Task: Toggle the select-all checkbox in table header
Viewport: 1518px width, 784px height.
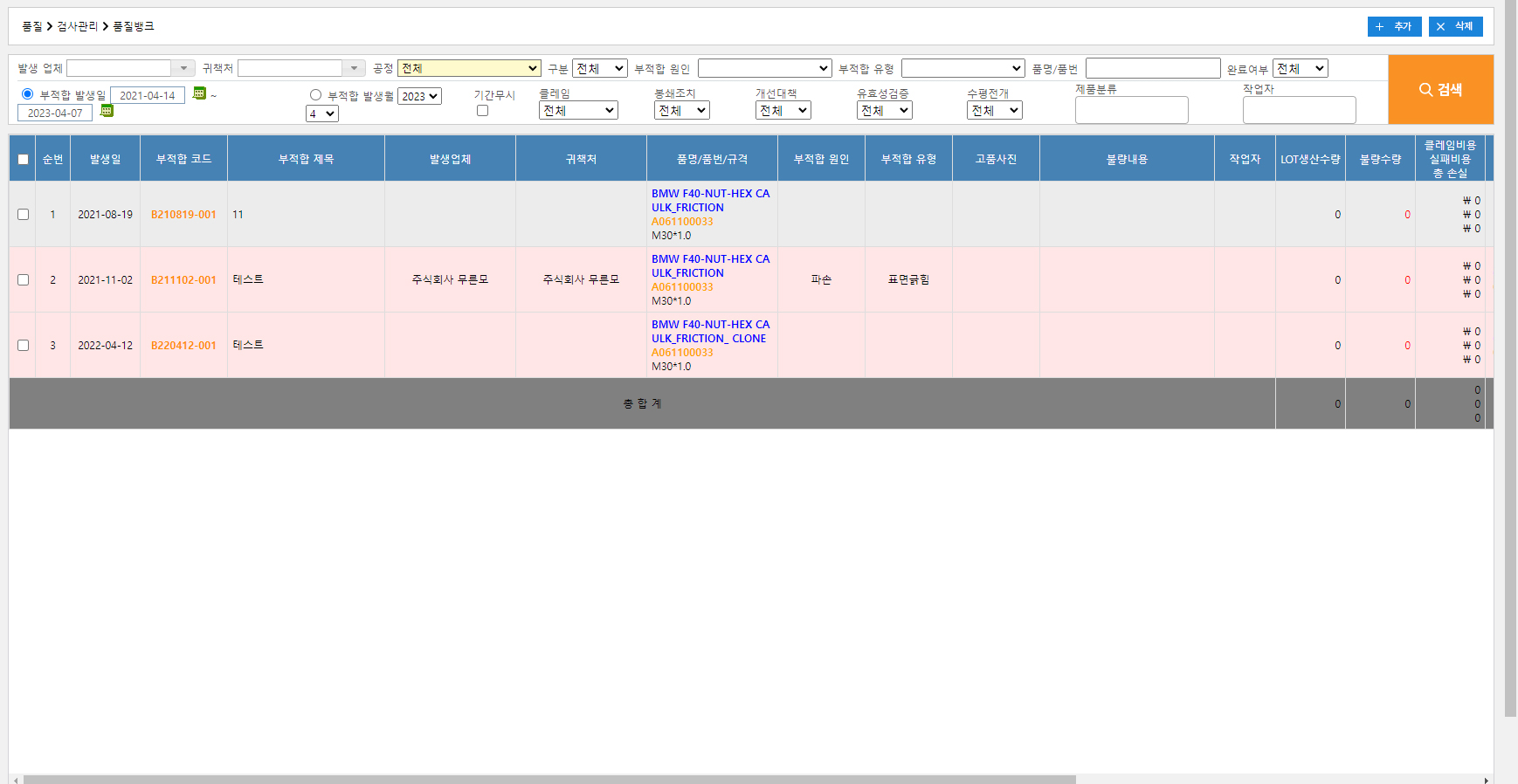Action: (24, 159)
